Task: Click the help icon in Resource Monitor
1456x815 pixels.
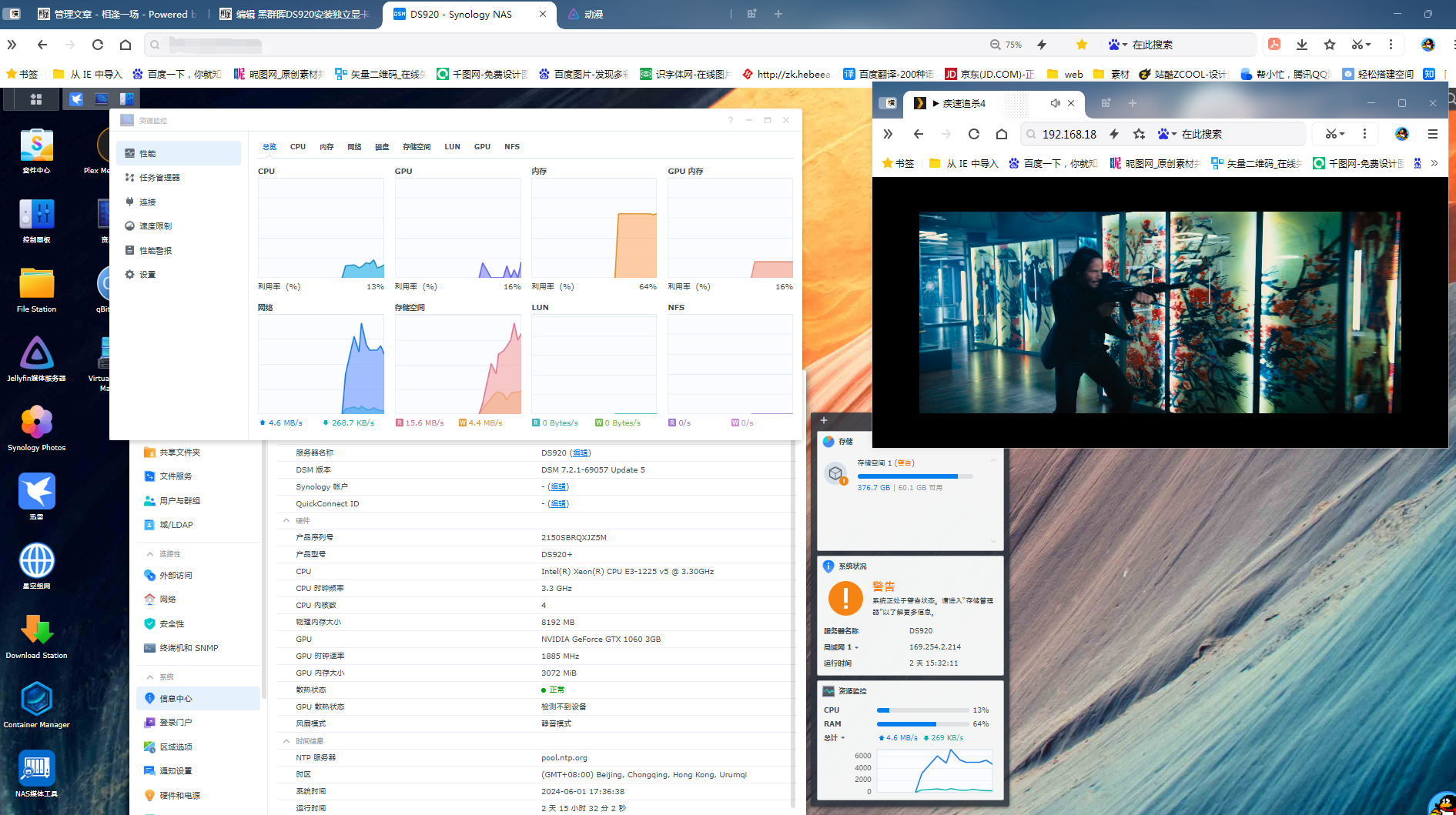Action: (x=731, y=120)
